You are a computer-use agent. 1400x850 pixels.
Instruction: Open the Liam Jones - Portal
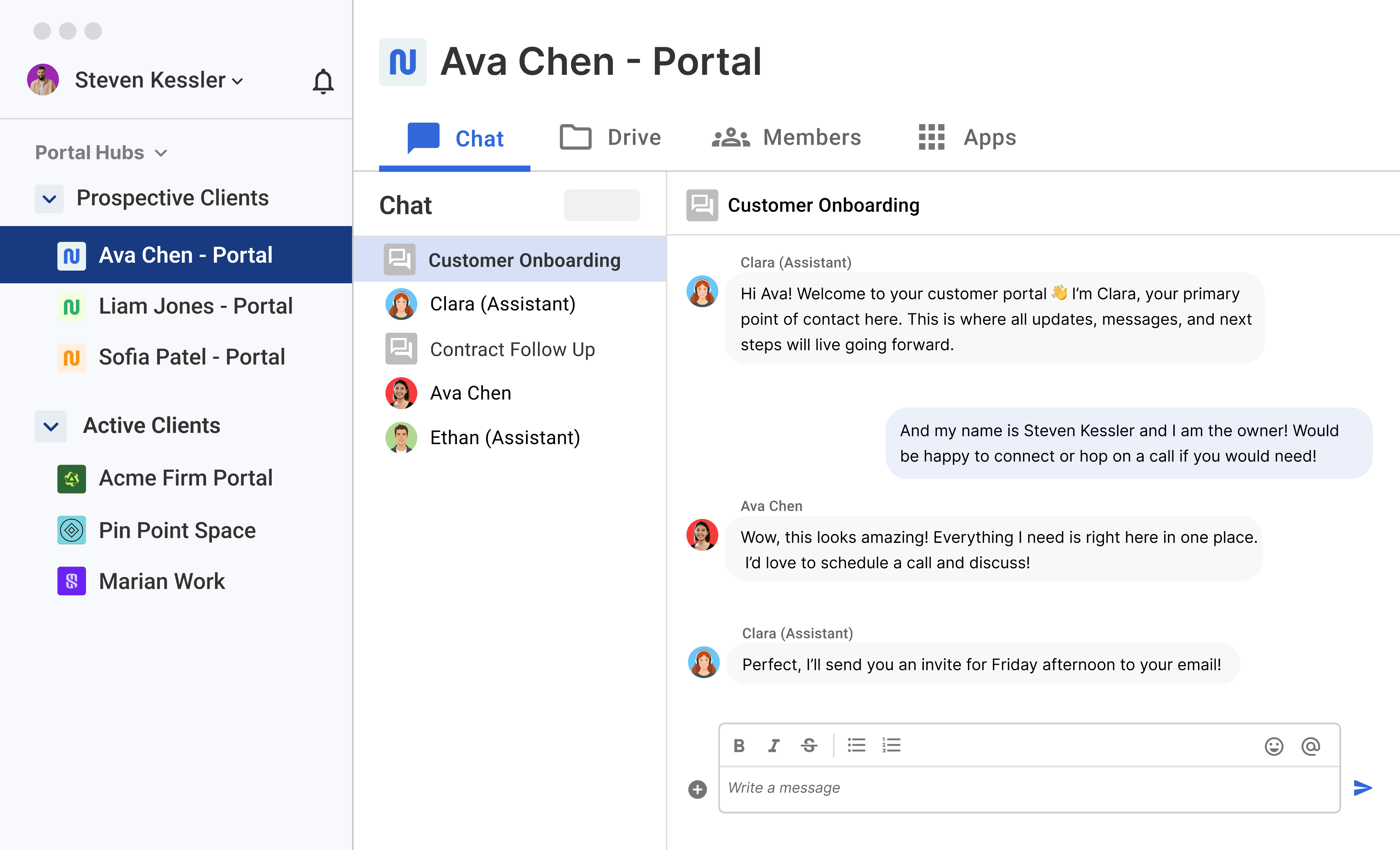[x=196, y=306]
